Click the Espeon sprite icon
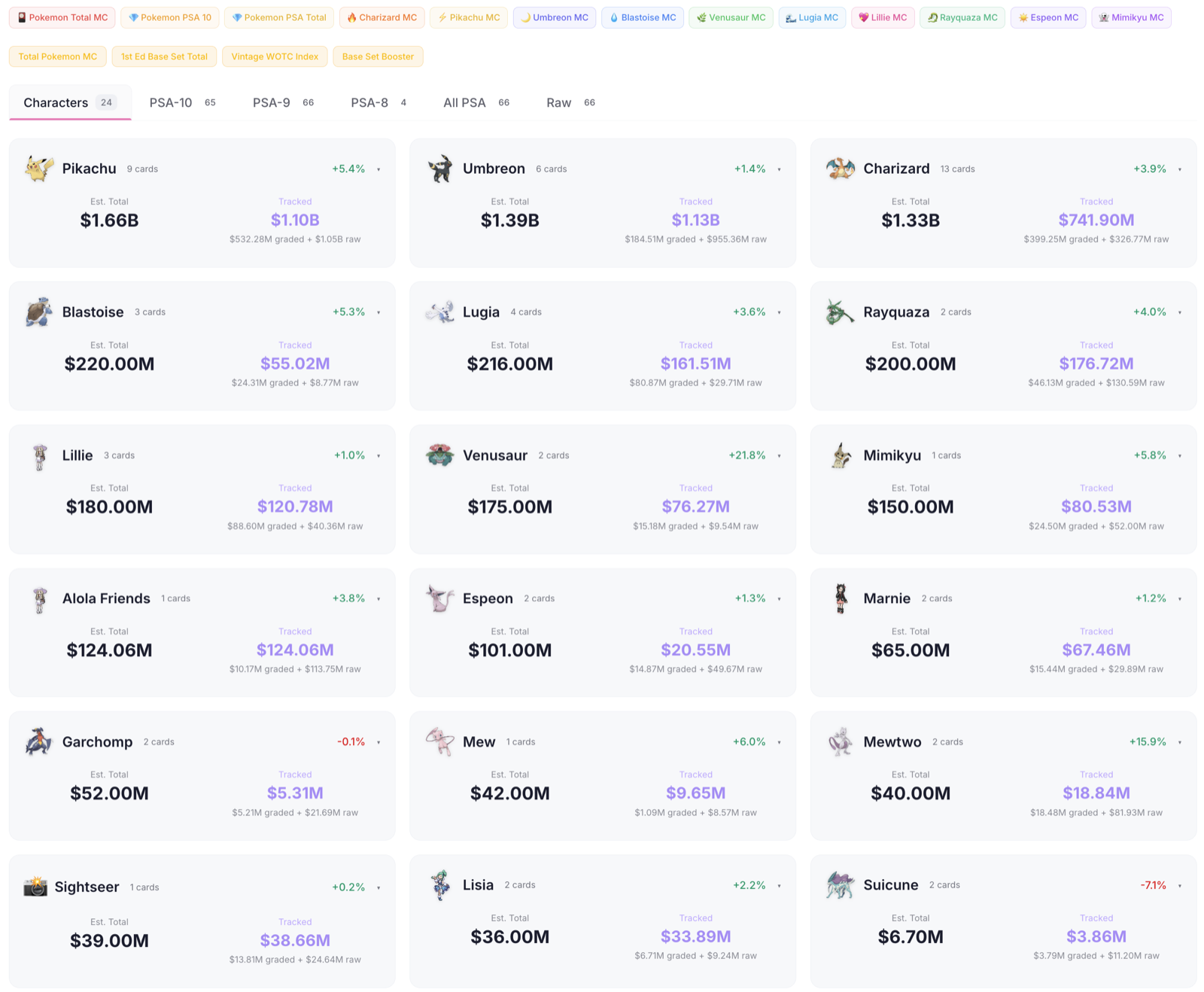 click(x=440, y=598)
